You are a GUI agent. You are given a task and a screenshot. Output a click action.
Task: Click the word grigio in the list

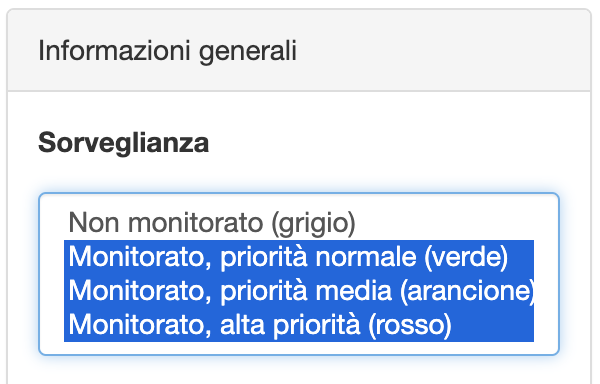[313, 224]
